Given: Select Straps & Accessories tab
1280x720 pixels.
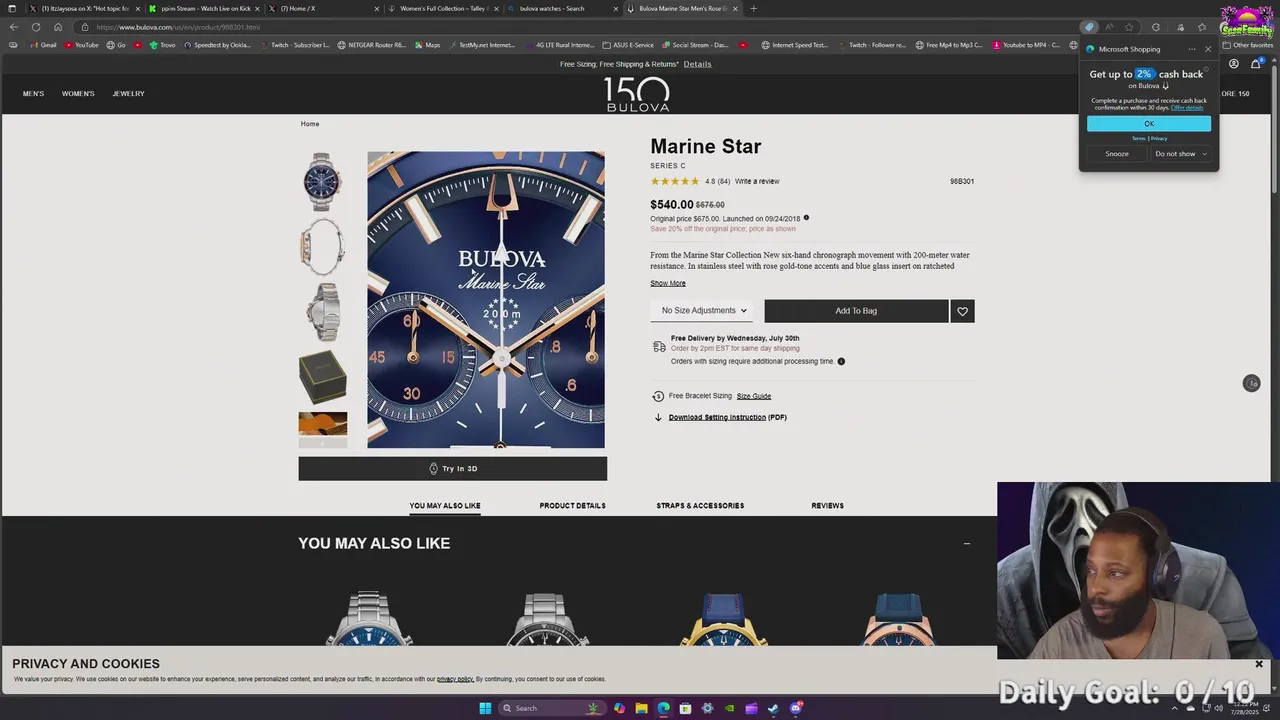Looking at the screenshot, I should tap(700, 505).
